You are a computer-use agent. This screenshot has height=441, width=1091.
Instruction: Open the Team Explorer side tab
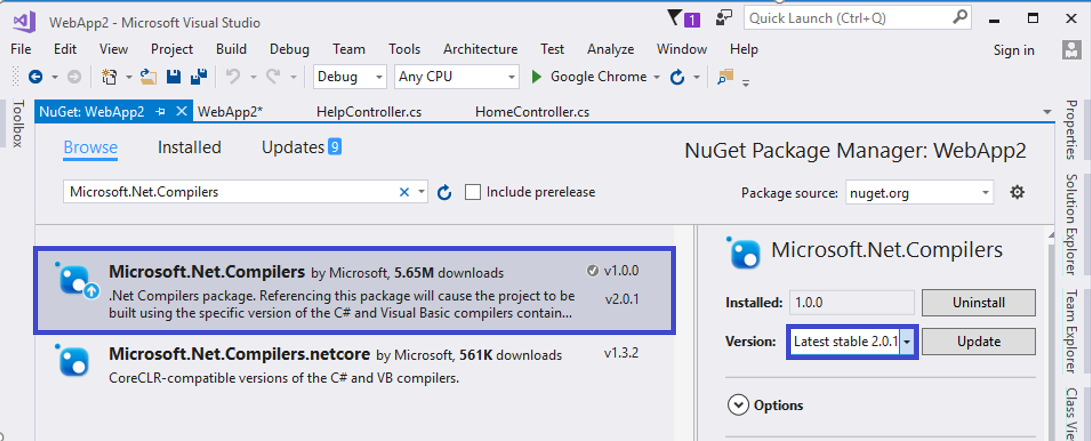[1071, 332]
